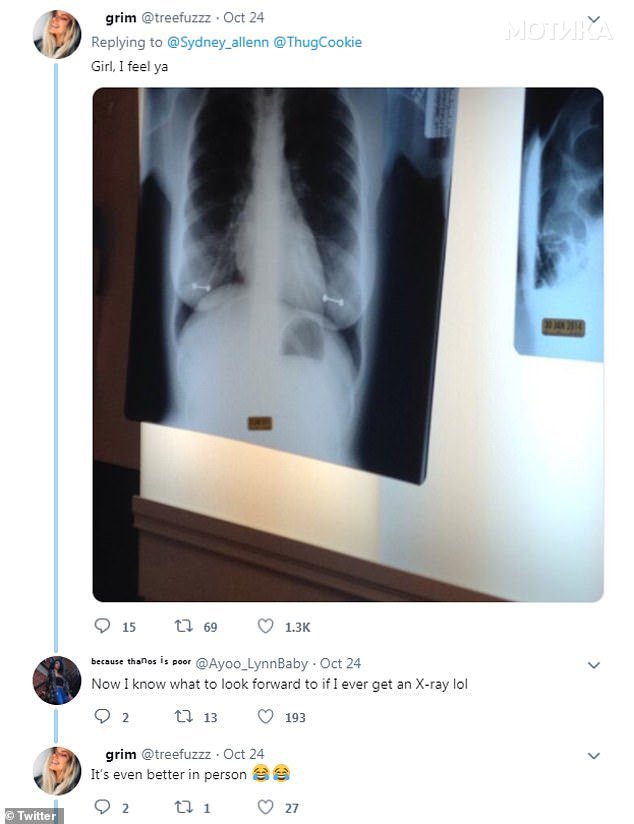Image resolution: width=634 pixels, height=824 pixels.
Task: Open chevron menu on top grim tweet
Action: click(x=594, y=20)
